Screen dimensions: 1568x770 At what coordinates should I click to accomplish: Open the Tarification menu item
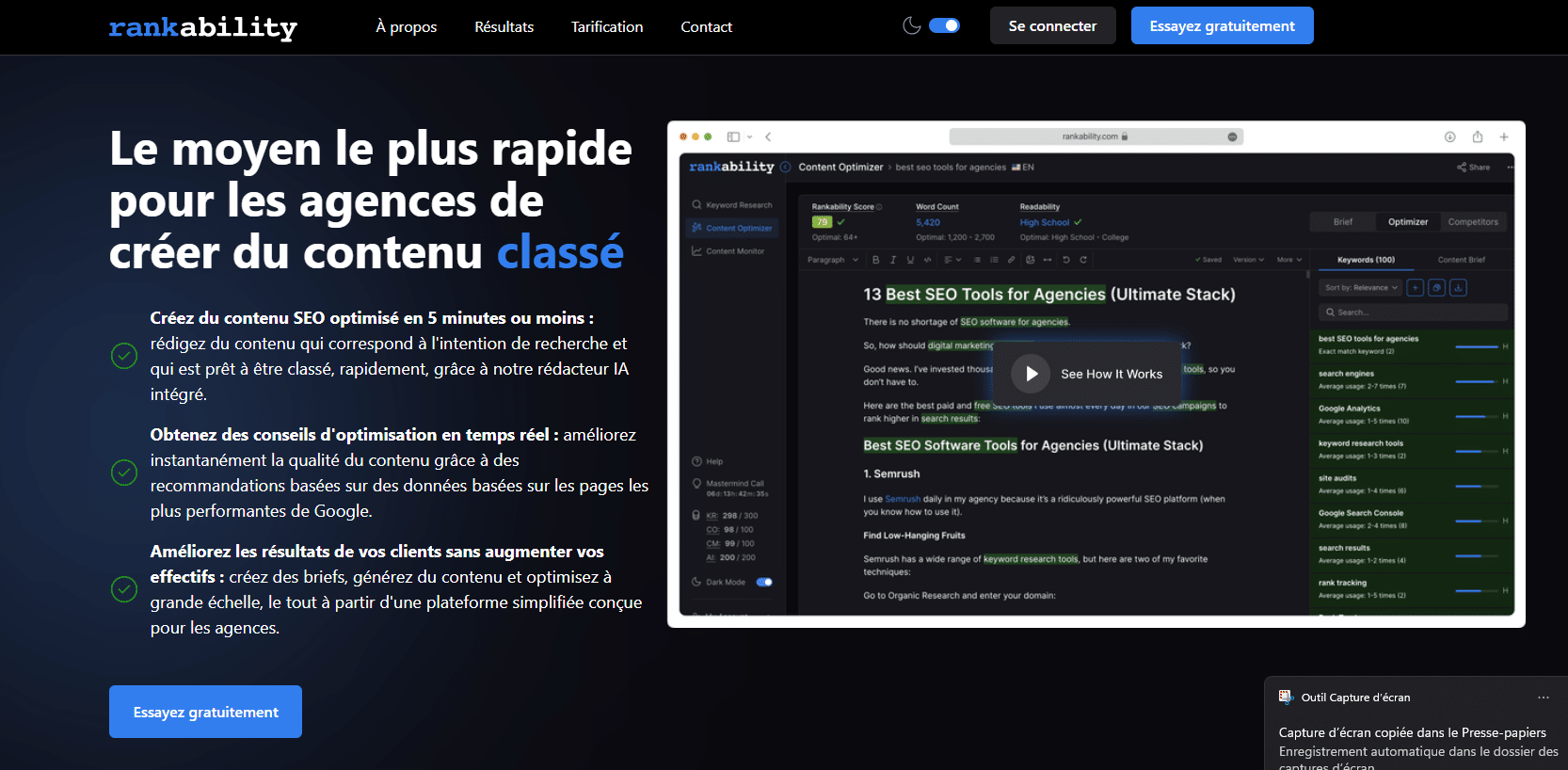606,26
